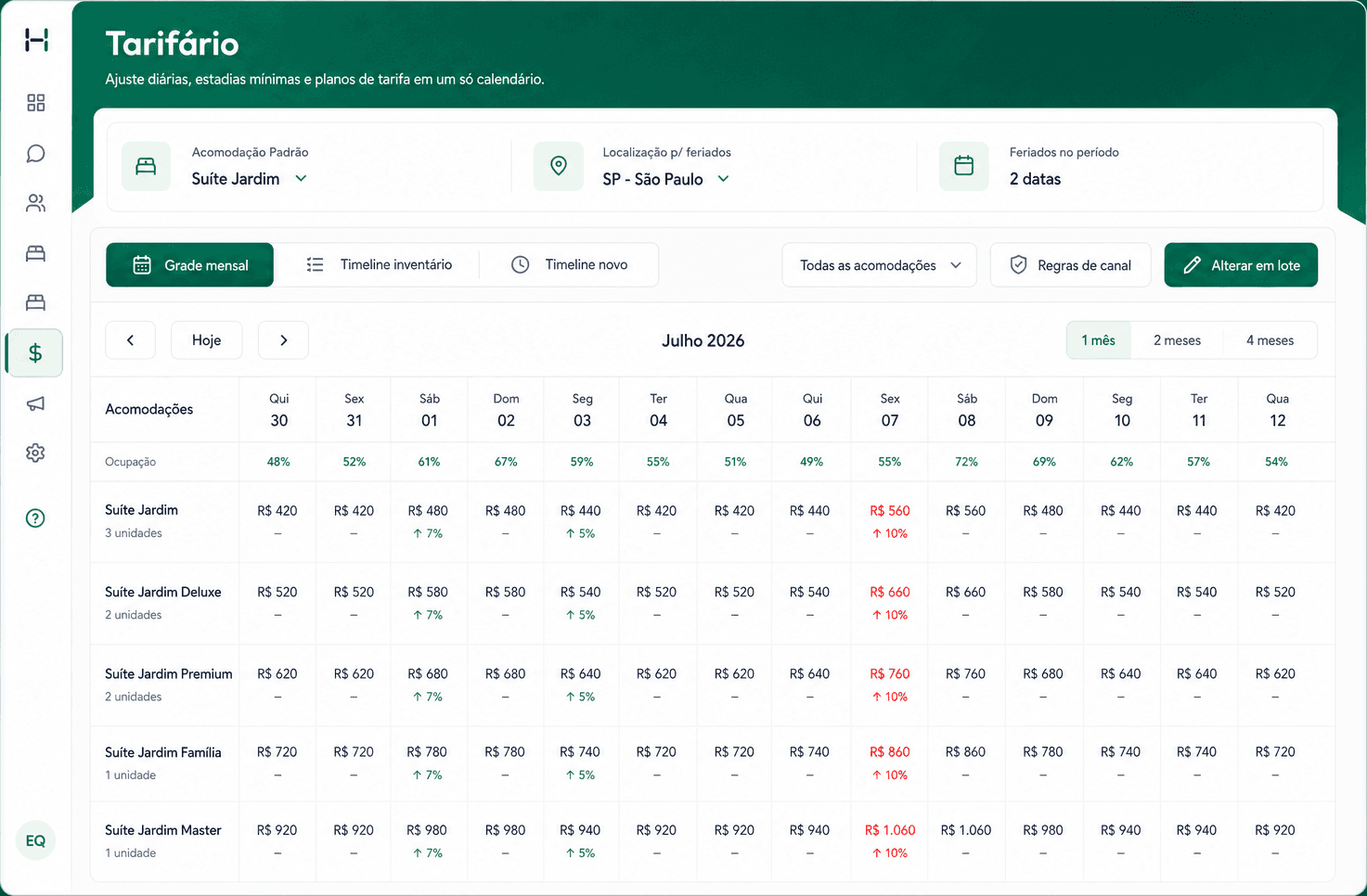
Task: Click the 72% occupancy value
Action: tap(966, 462)
